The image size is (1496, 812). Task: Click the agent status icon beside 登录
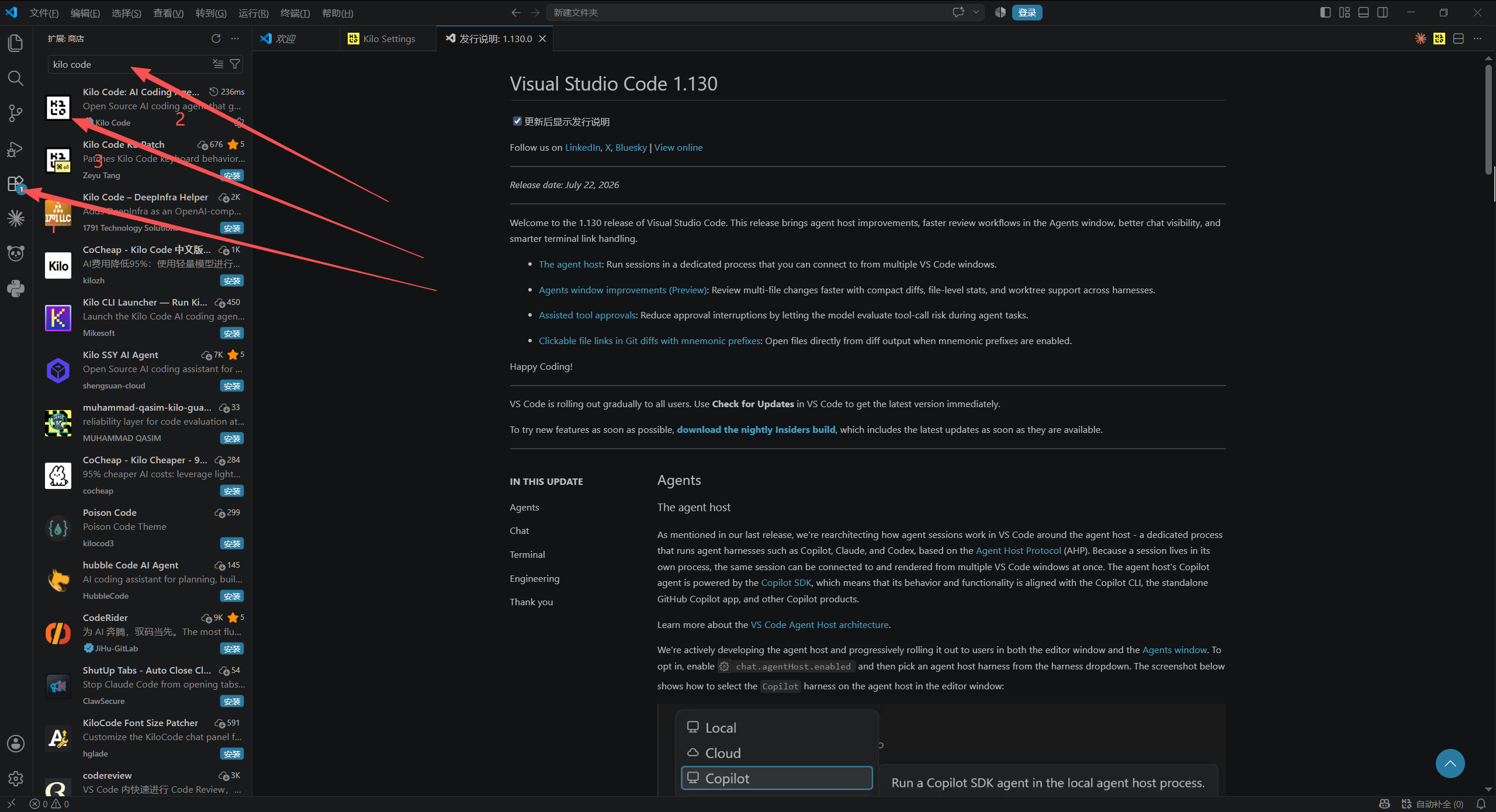(x=1000, y=12)
